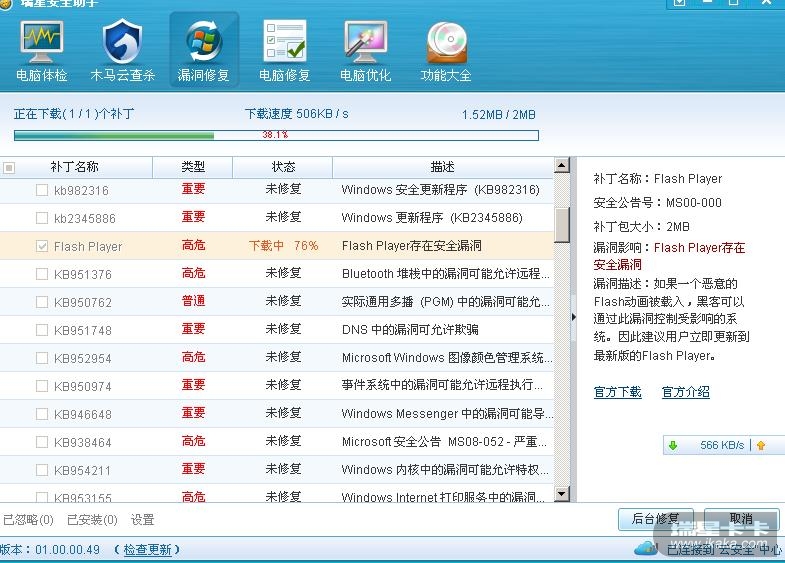
Task: Check the kb982316 patch checkbox
Action: (42, 190)
